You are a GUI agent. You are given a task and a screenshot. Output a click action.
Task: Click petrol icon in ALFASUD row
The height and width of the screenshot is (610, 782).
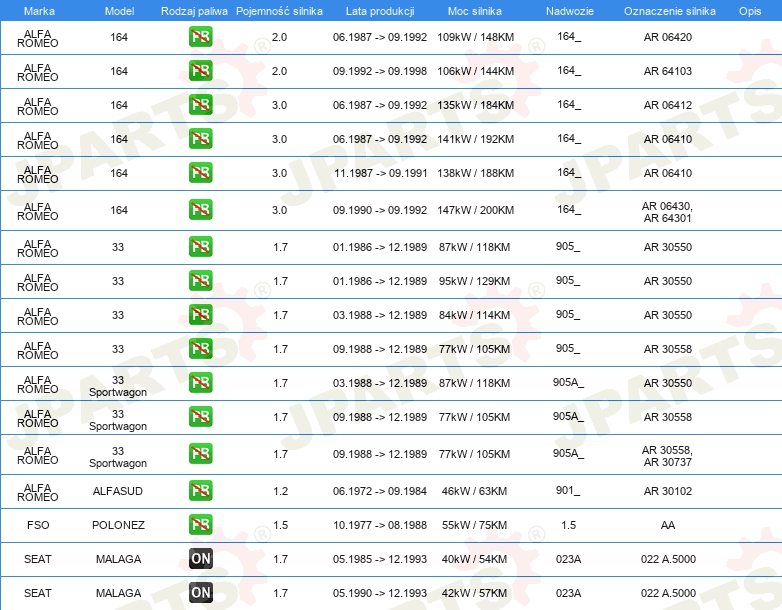200,491
